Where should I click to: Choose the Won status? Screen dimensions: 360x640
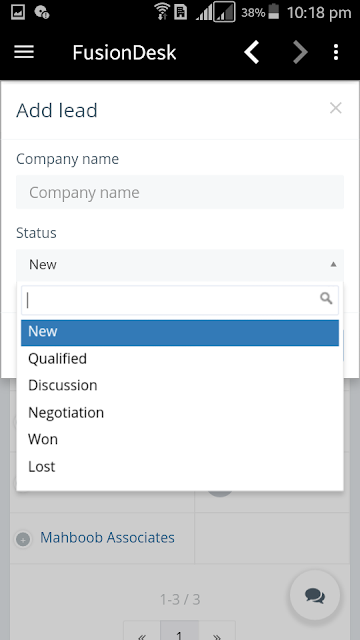(180, 440)
